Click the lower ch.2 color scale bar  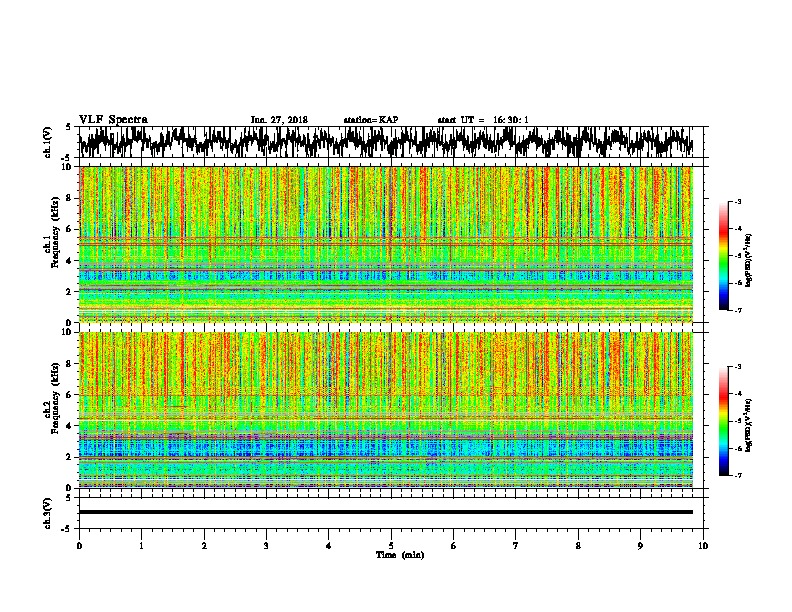click(x=723, y=421)
